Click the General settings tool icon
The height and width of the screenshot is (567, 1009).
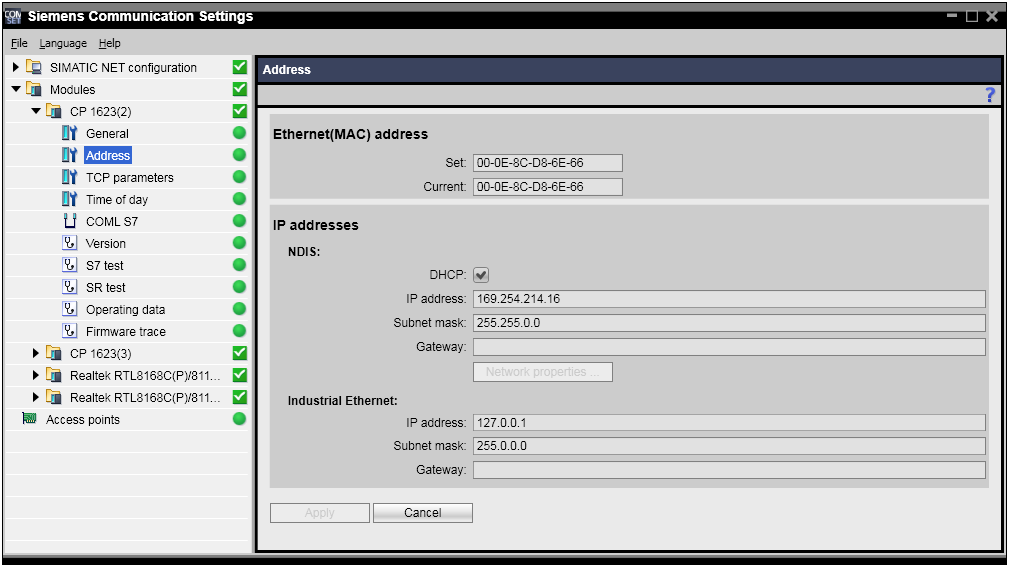click(x=69, y=133)
